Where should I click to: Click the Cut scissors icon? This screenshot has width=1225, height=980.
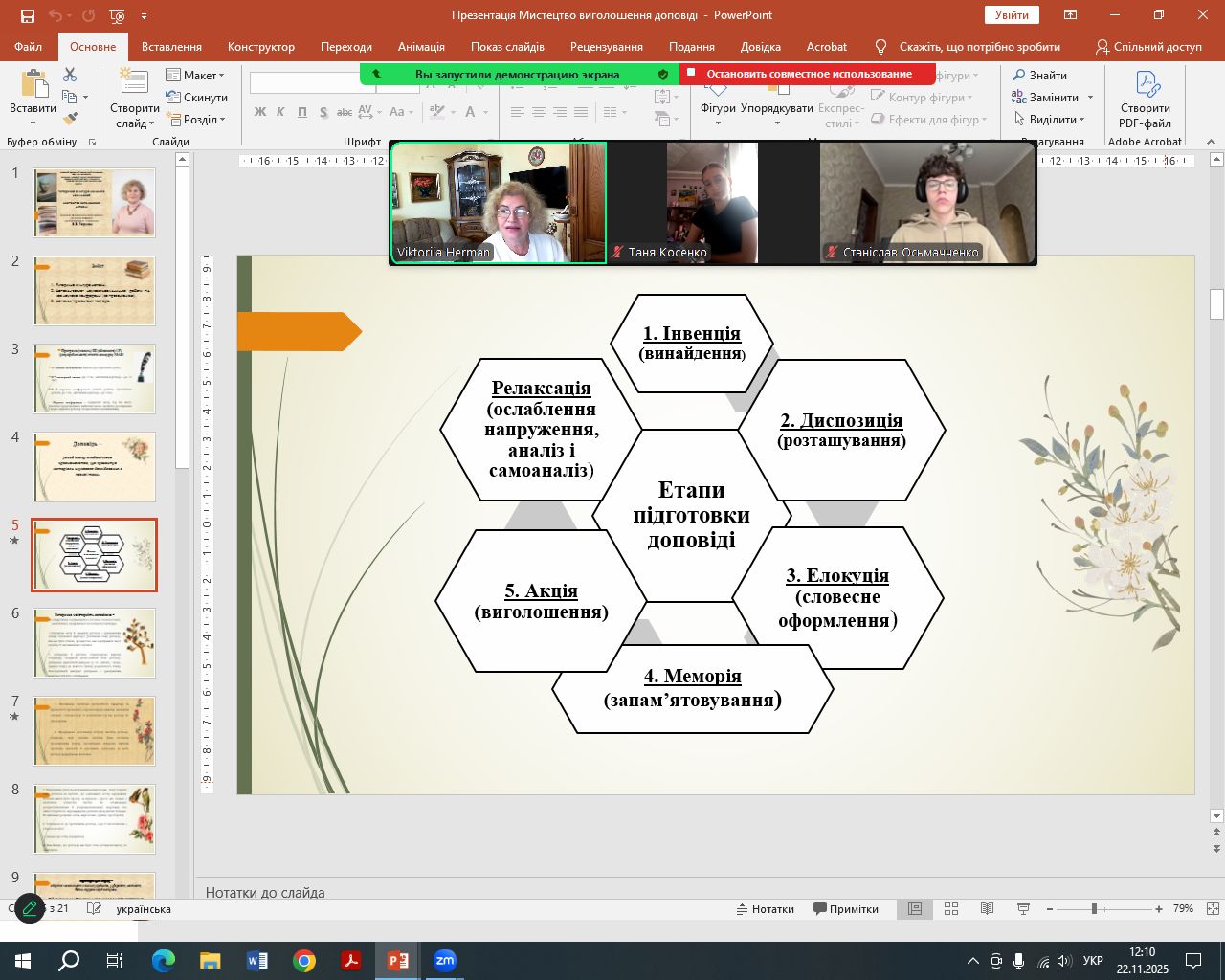click(x=70, y=75)
